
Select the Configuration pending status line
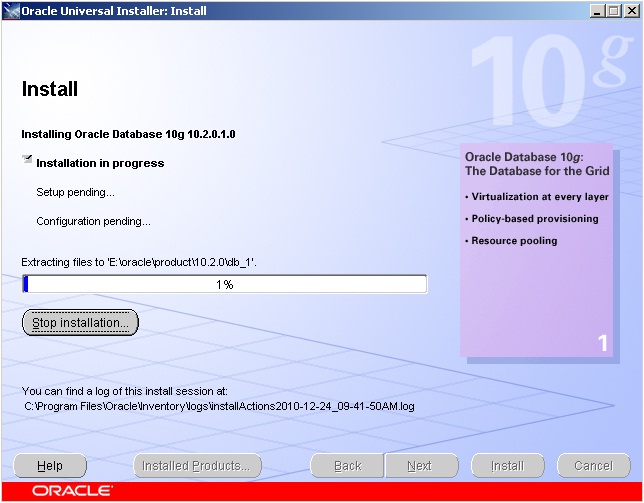tap(93, 221)
